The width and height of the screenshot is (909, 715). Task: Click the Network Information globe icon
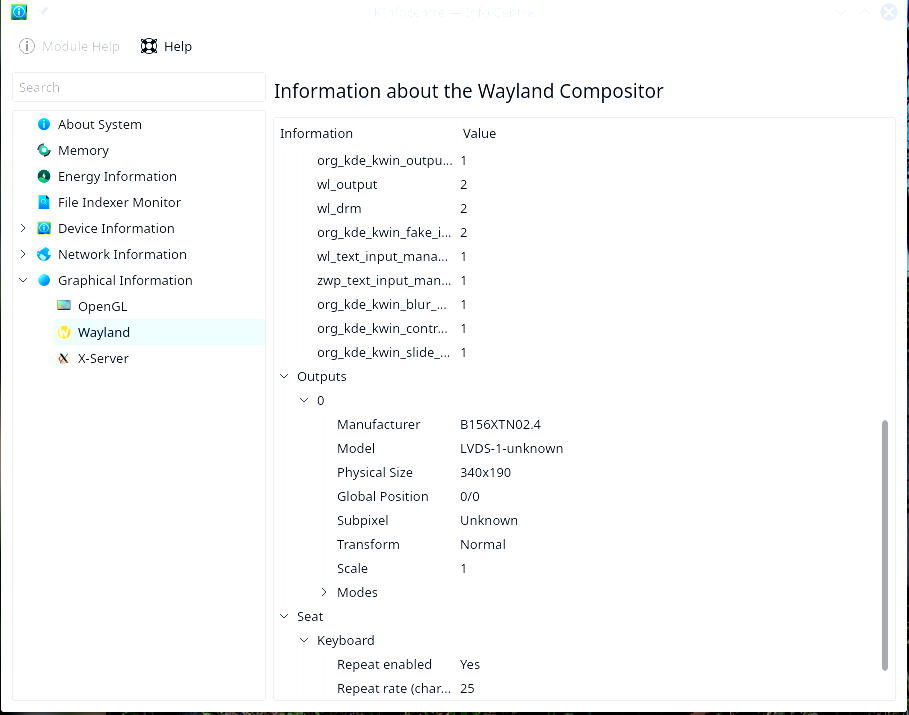pyautogui.click(x=44, y=255)
